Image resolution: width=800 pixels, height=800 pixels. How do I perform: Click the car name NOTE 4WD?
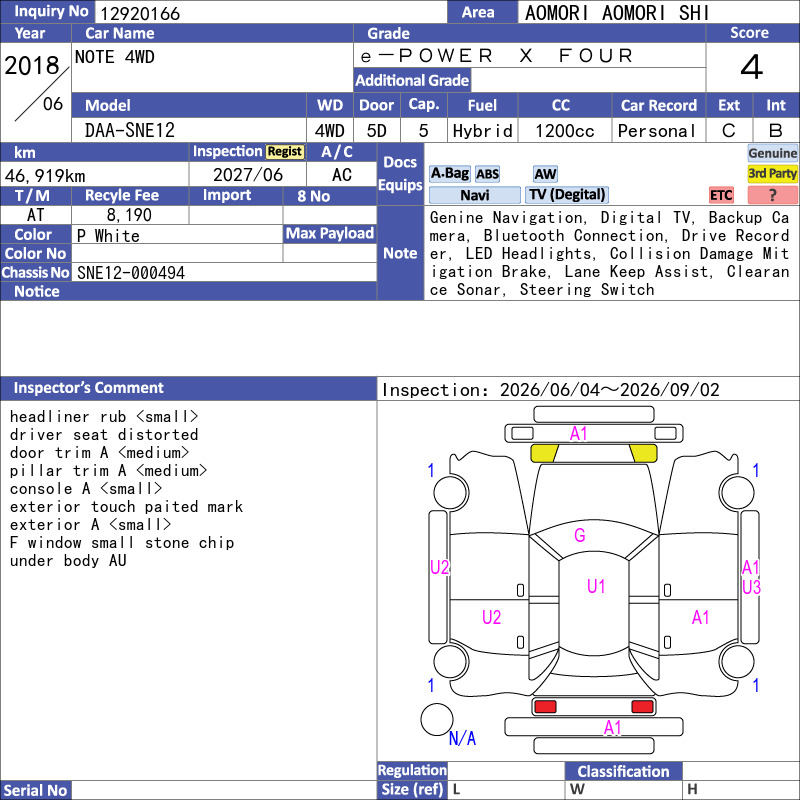pos(114,57)
